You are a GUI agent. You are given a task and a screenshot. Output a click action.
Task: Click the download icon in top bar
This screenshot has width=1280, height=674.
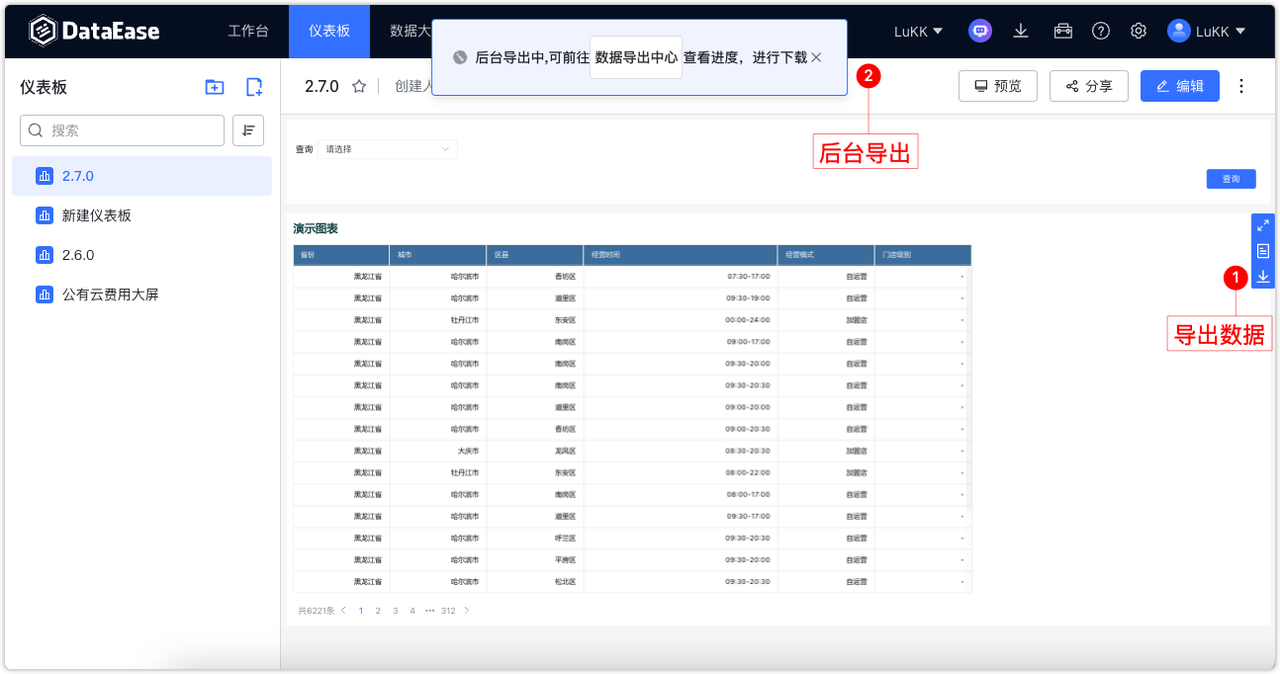tap(1020, 30)
